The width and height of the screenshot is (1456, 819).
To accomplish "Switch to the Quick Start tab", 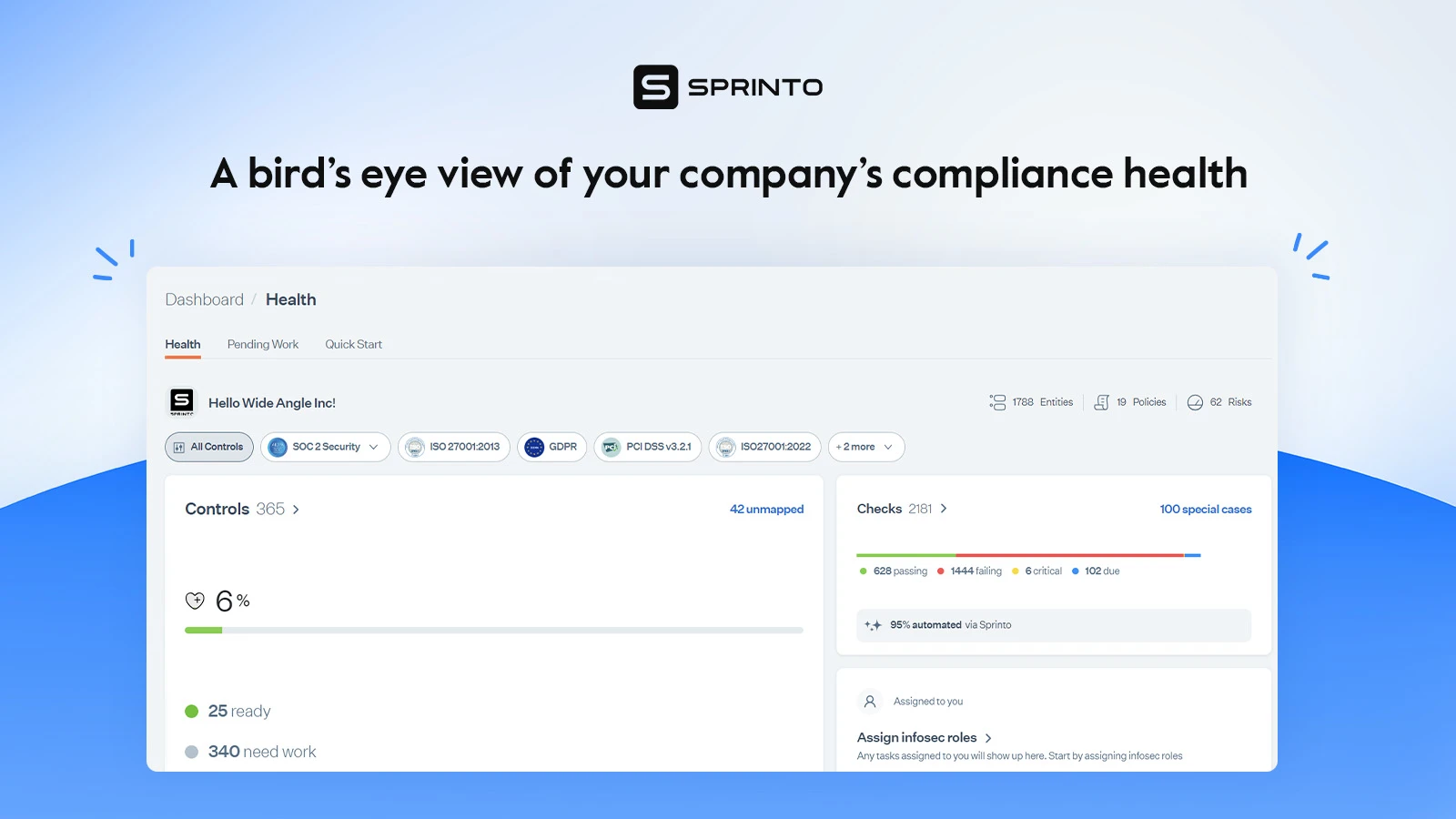I will click(x=354, y=344).
